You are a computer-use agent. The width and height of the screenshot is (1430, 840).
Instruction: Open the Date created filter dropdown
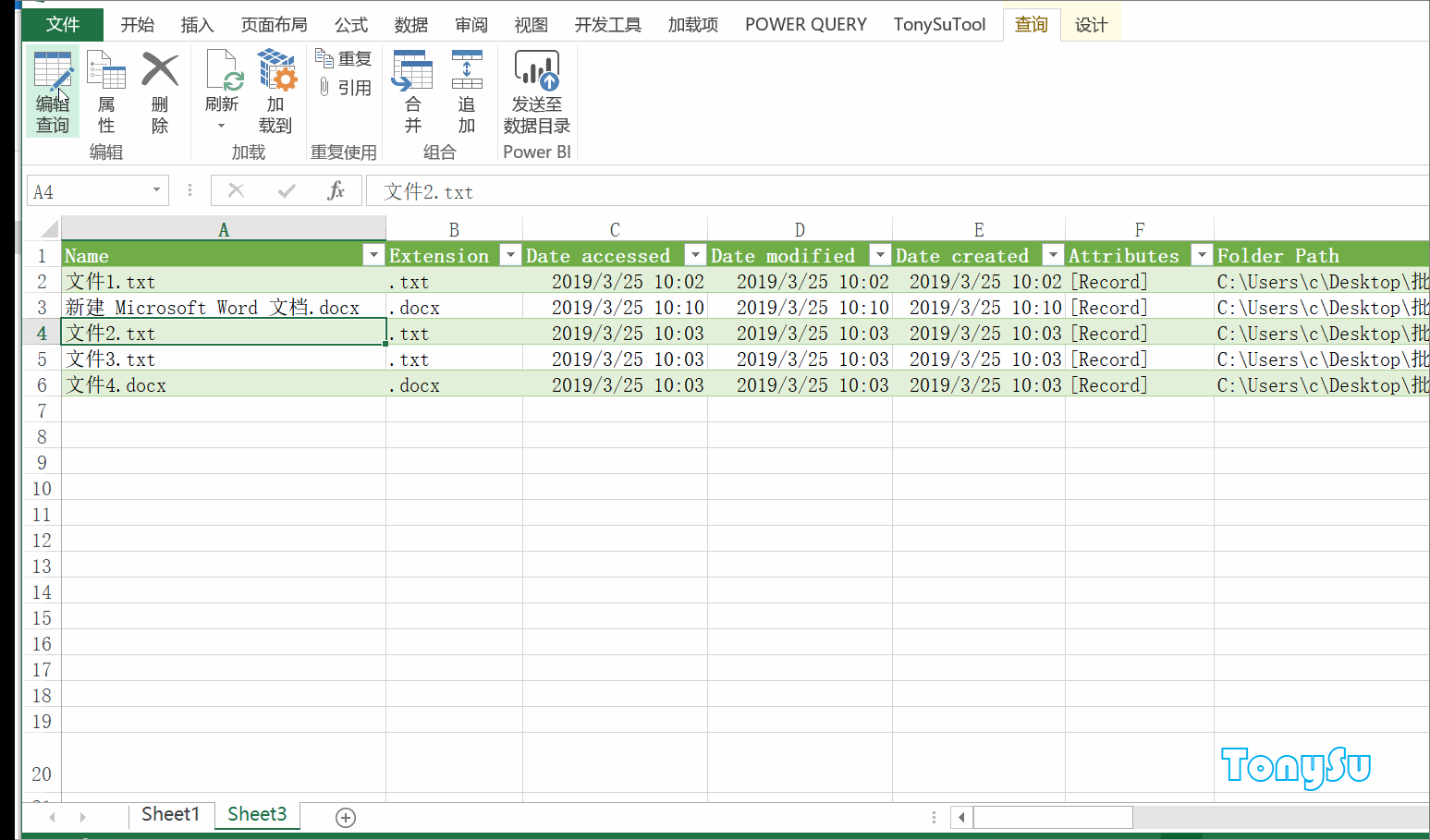[x=1053, y=254]
